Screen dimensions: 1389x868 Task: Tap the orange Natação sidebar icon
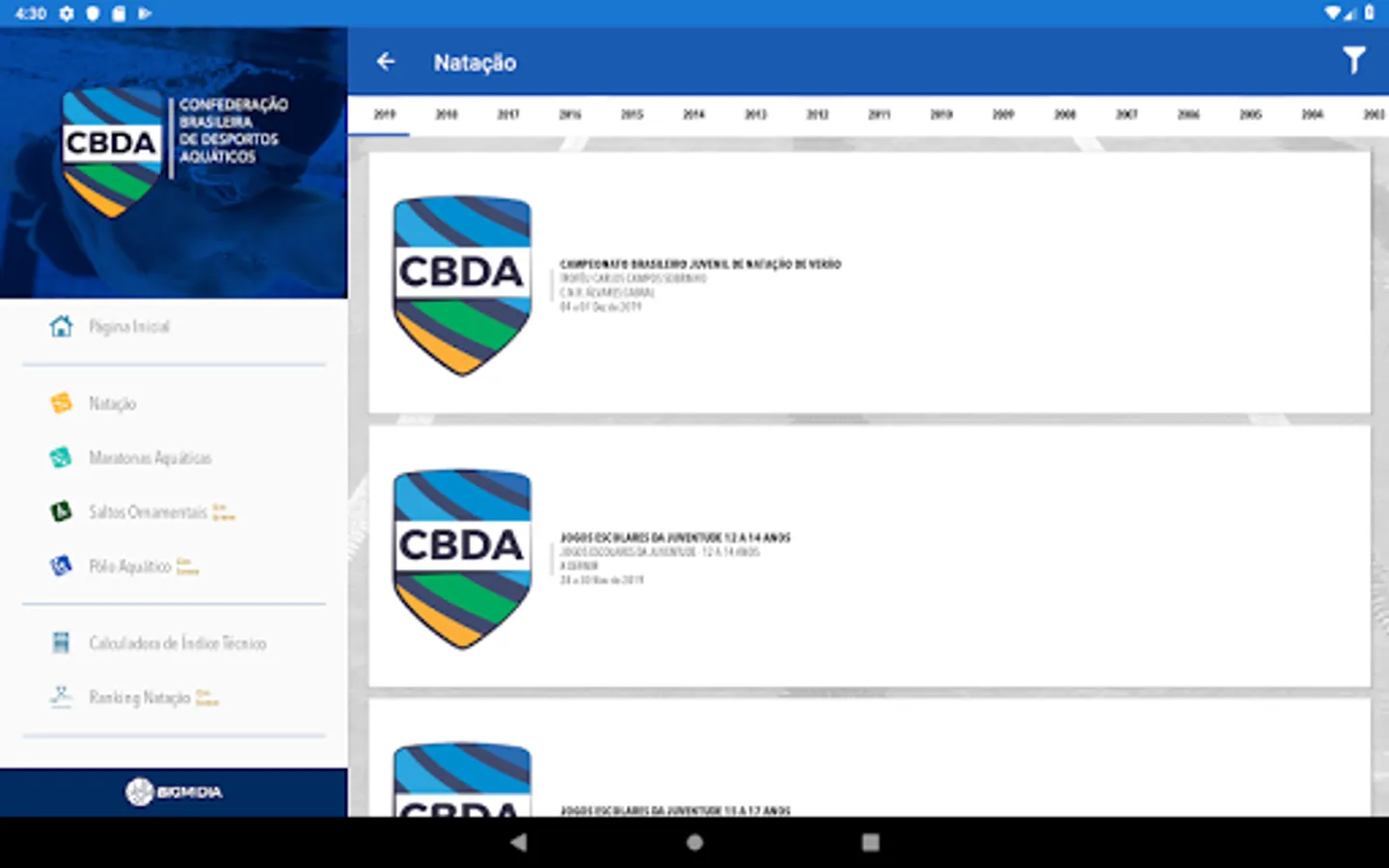[61, 403]
